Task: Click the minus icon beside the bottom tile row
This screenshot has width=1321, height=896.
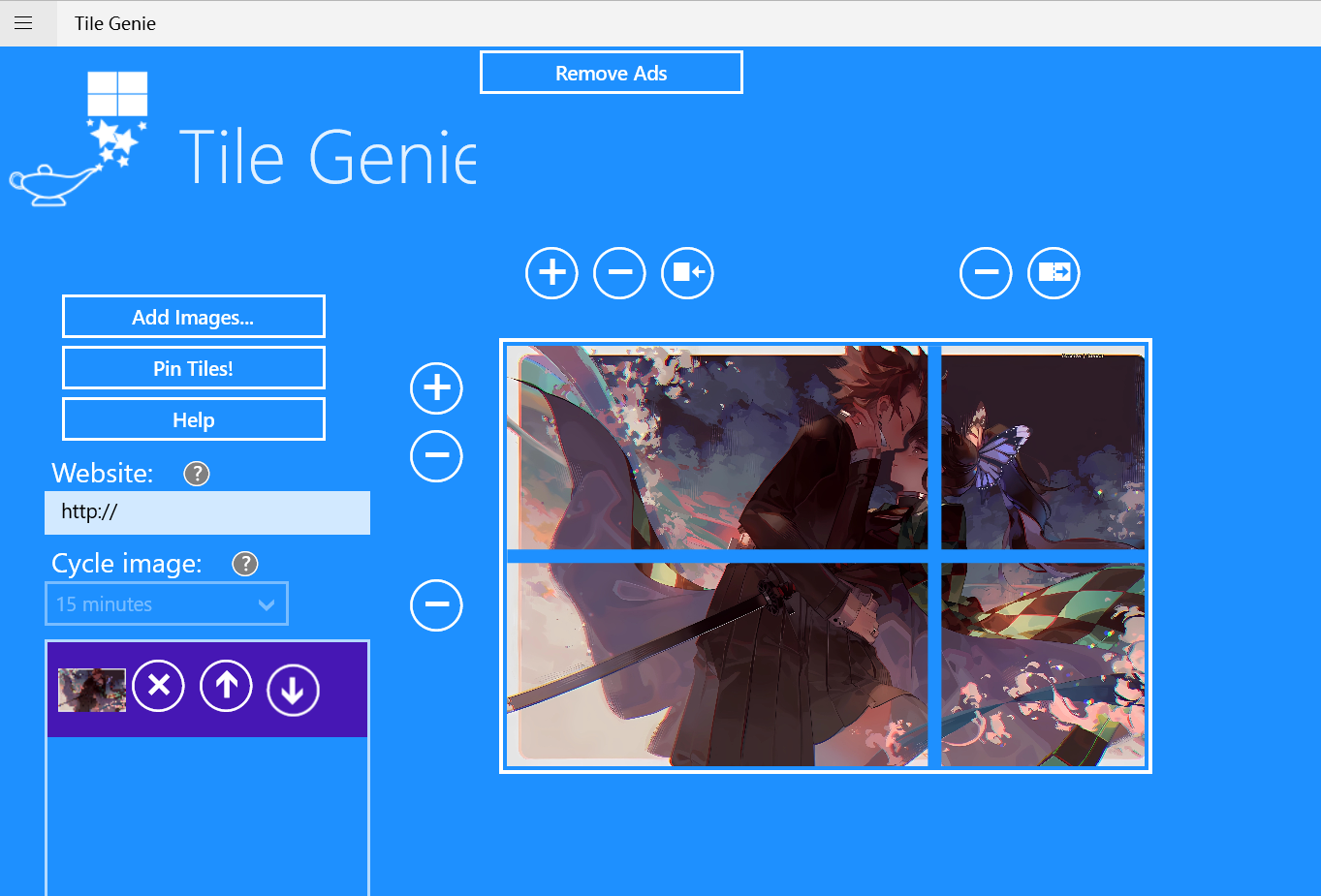Action: point(437,604)
